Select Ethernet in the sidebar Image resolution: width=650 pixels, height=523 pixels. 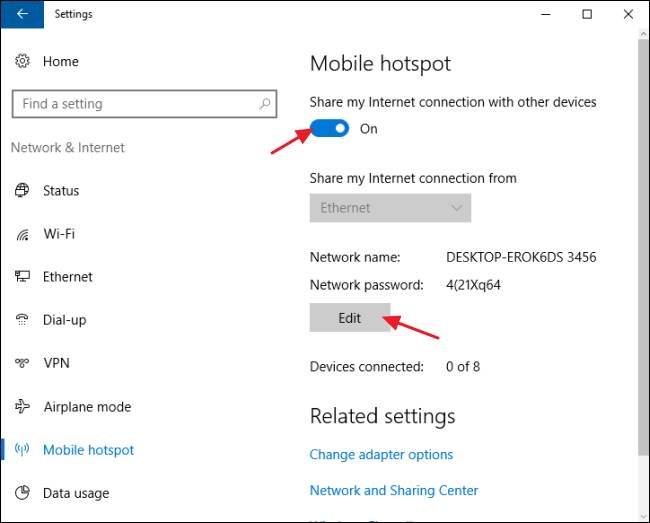pos(68,276)
